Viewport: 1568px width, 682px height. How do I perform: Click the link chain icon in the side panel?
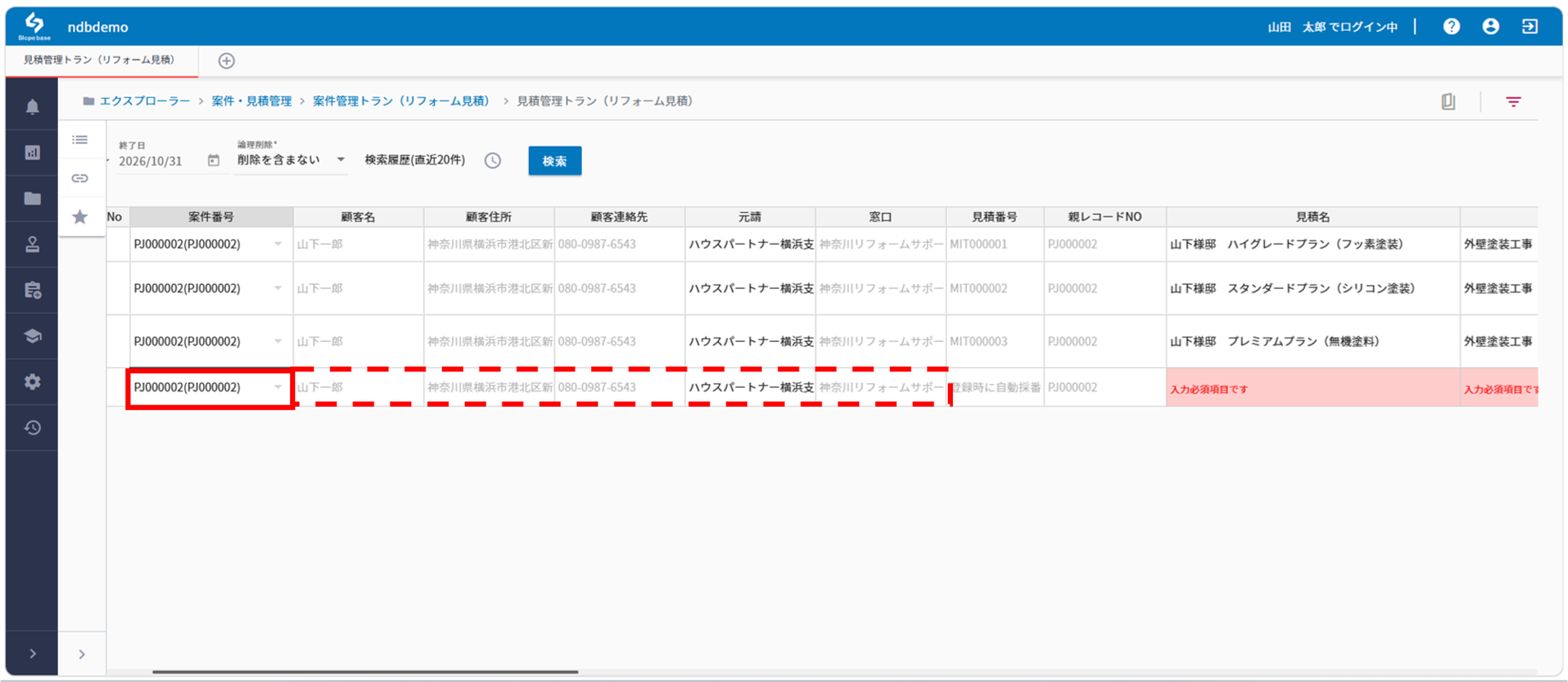(80, 178)
